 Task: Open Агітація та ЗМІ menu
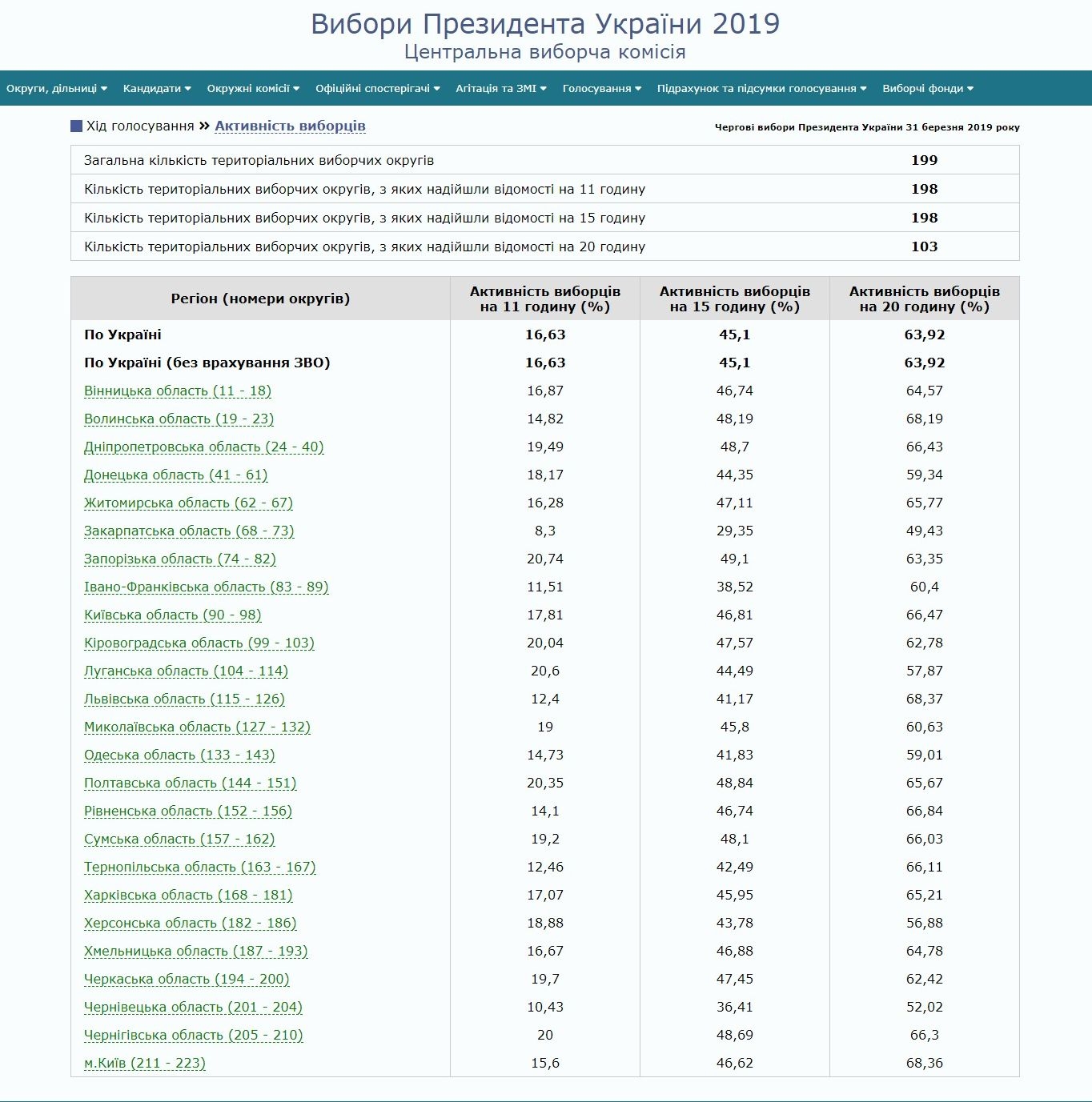pos(500,89)
